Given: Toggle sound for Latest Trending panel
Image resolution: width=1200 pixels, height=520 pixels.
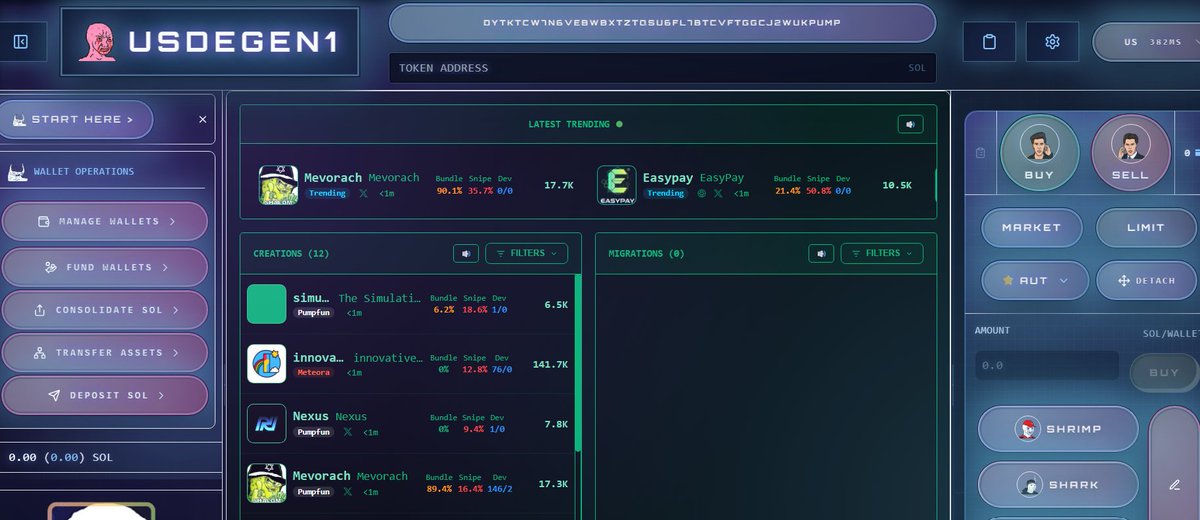Looking at the screenshot, I should click(x=910, y=124).
